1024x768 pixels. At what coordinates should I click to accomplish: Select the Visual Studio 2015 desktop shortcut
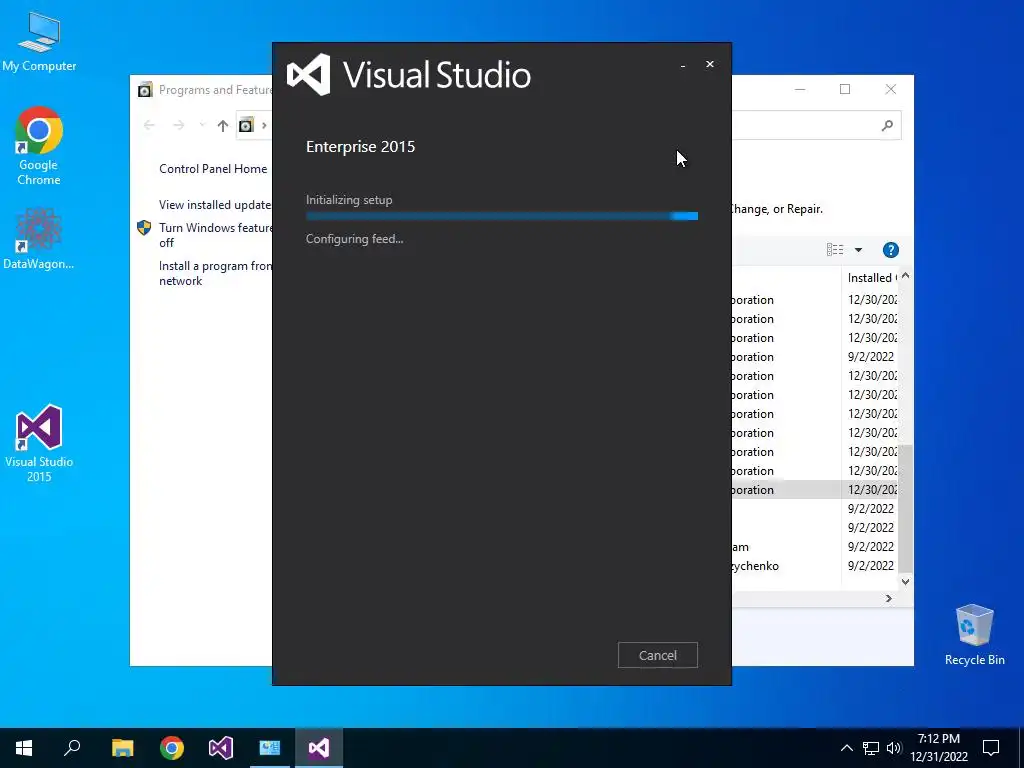click(39, 443)
